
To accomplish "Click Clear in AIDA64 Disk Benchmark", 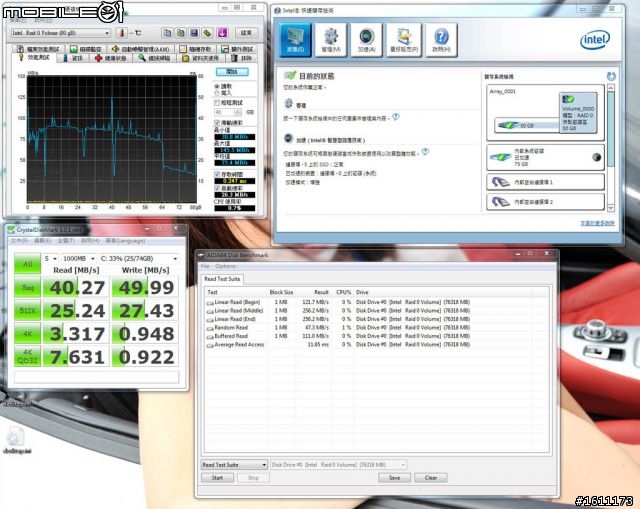I will point(431,478).
